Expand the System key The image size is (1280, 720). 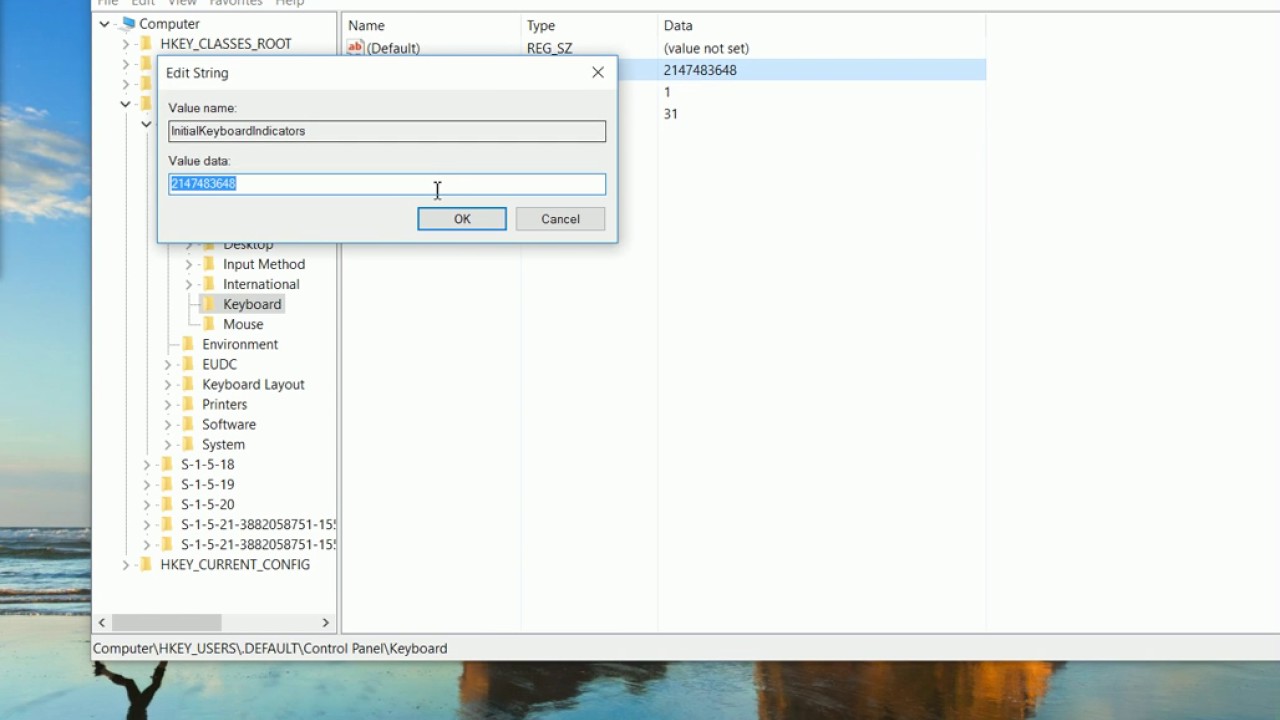click(167, 444)
